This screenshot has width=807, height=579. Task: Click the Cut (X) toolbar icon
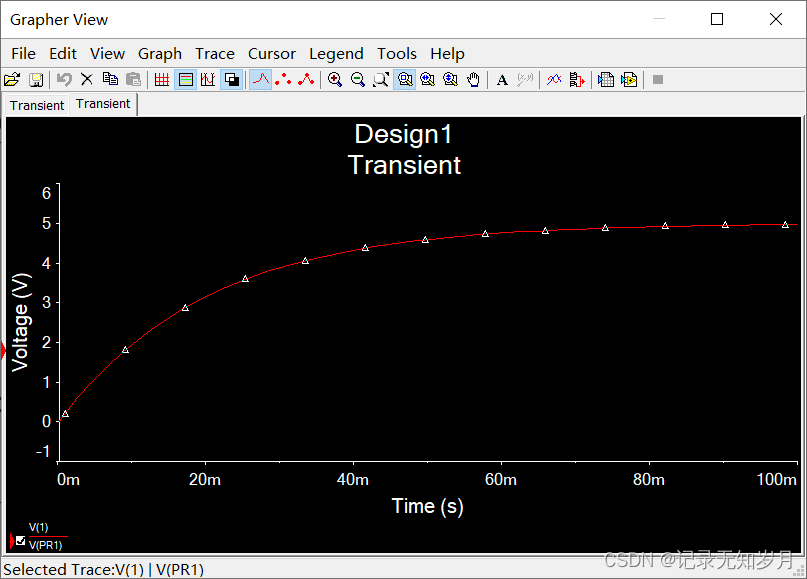click(87, 80)
